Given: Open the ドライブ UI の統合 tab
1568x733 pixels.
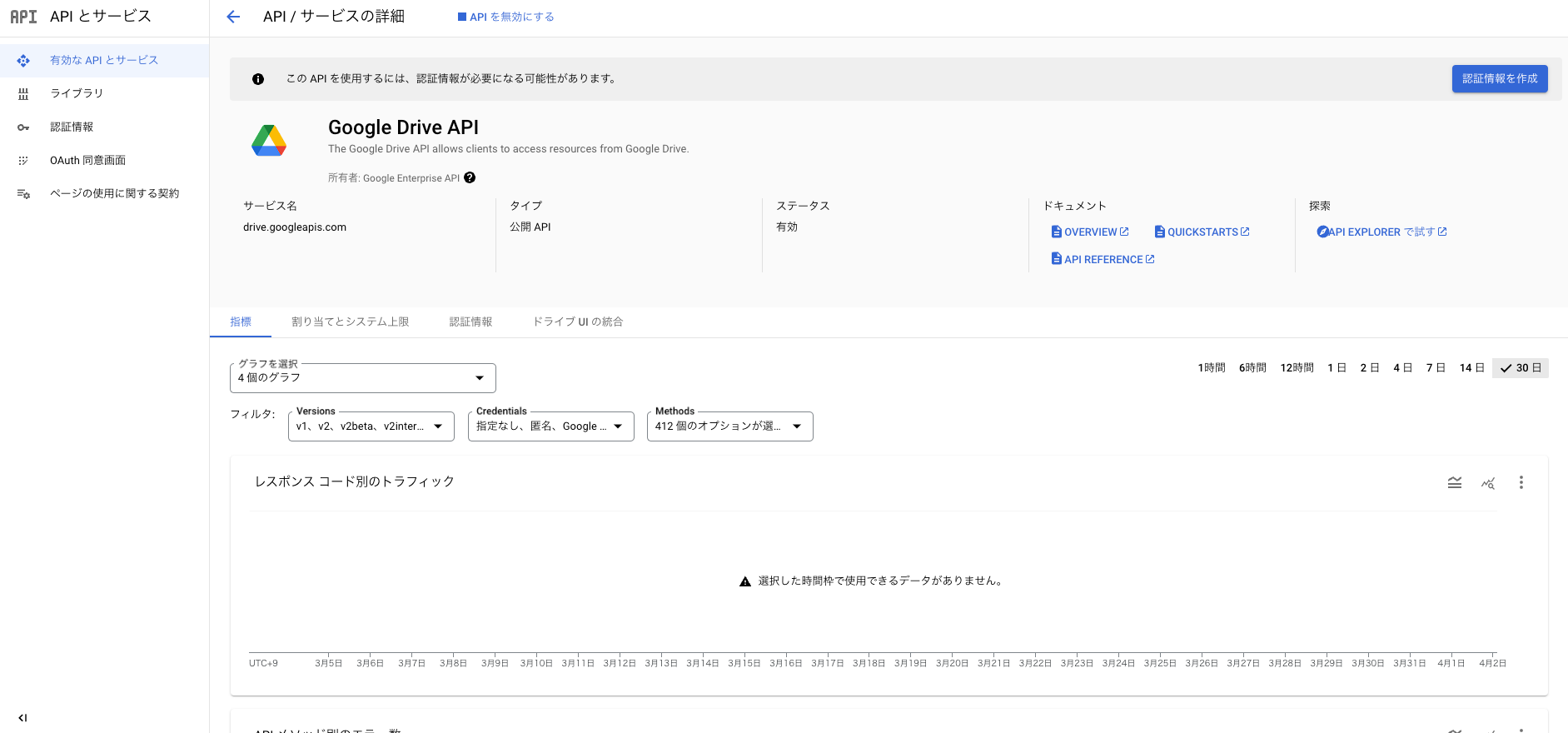Looking at the screenshot, I should tap(578, 322).
